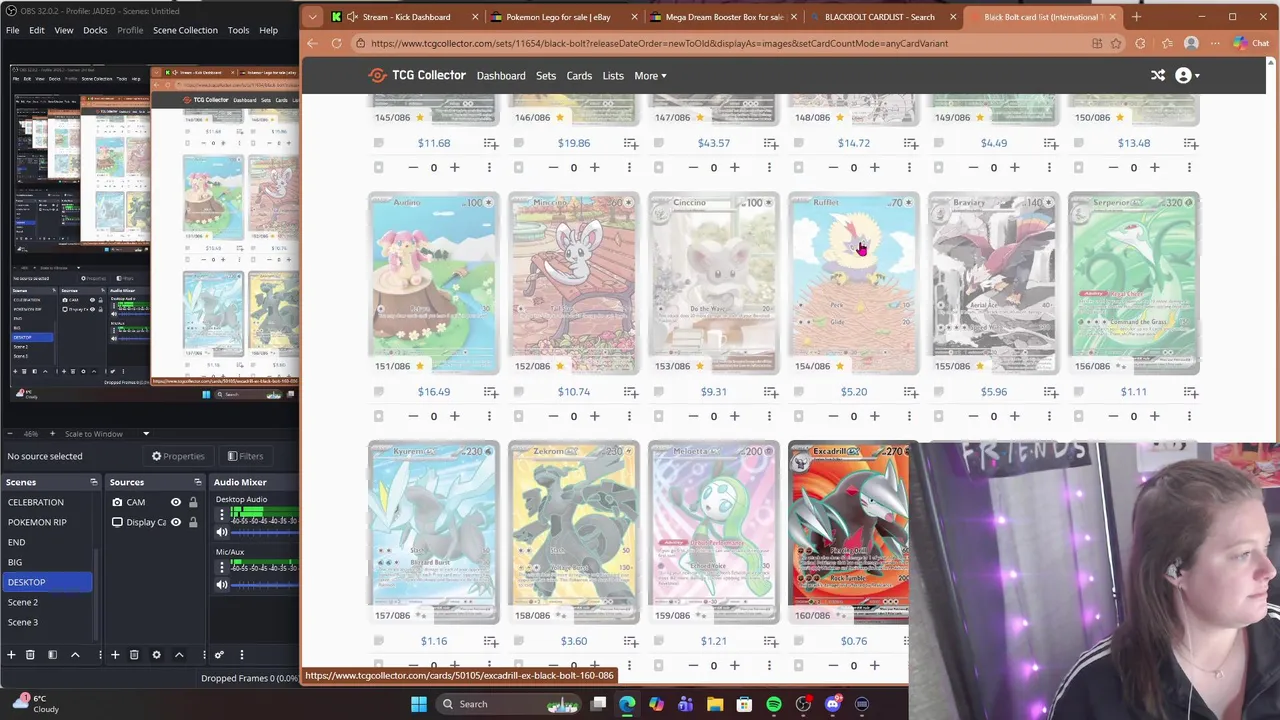Toggle visibility of CAM source

tap(176, 502)
